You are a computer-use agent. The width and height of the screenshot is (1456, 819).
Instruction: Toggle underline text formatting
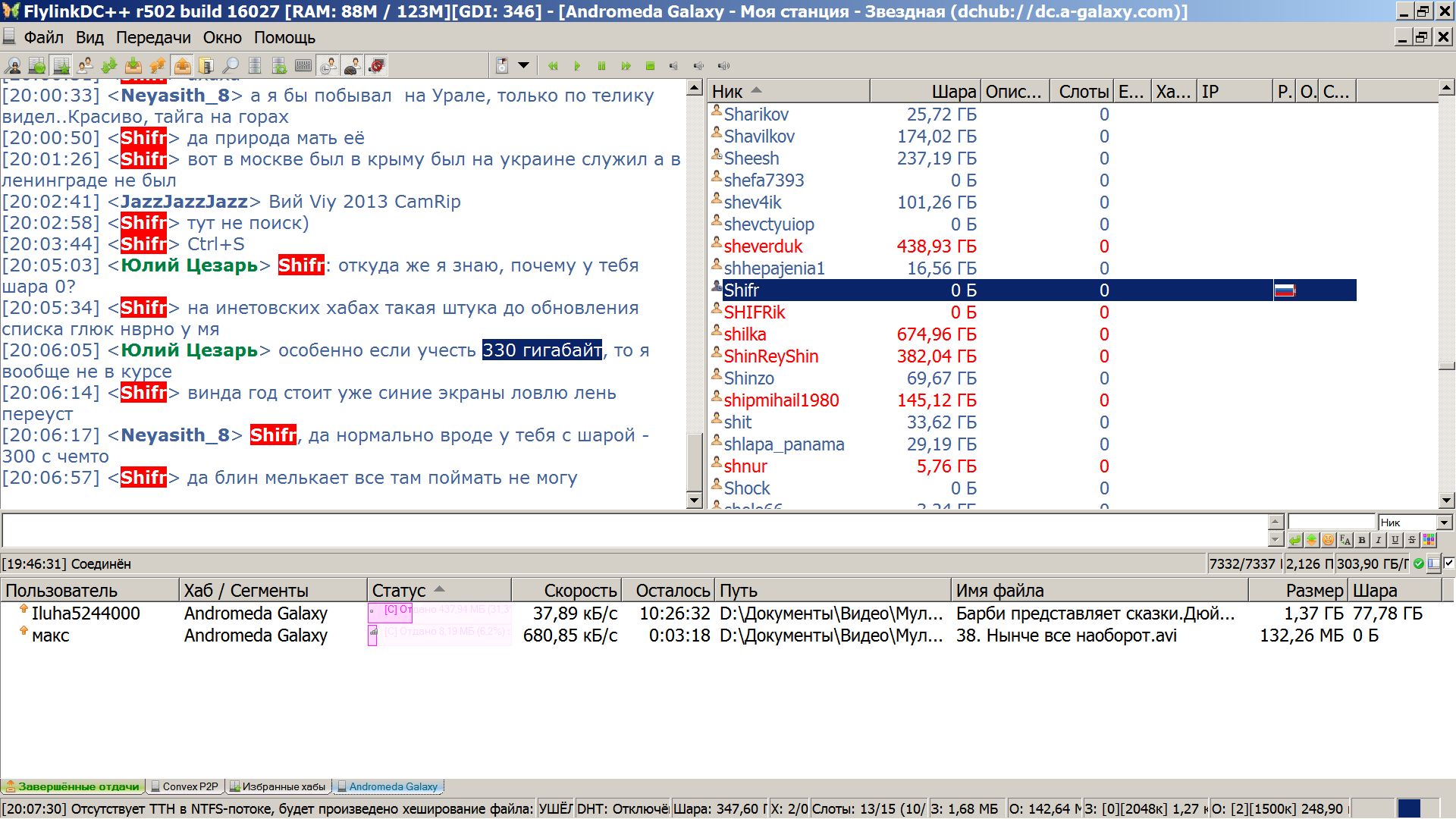(x=1395, y=540)
